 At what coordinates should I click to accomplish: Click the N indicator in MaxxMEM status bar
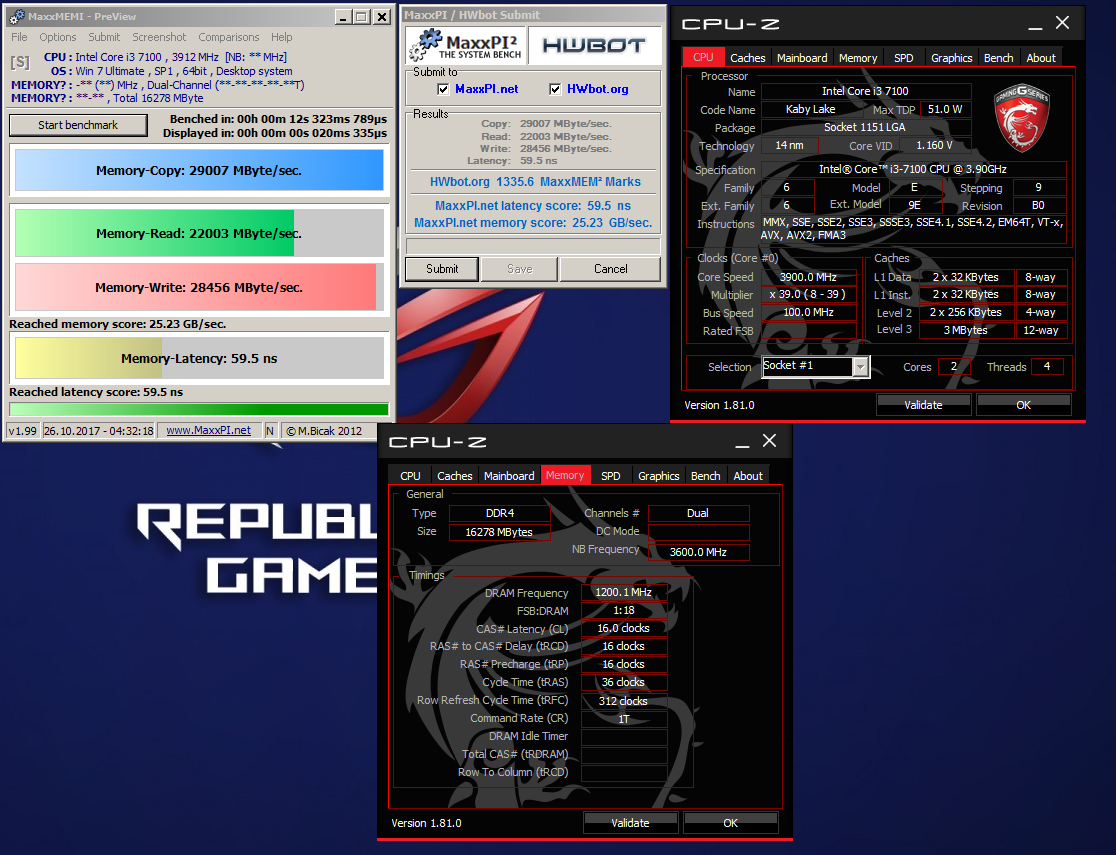270,431
